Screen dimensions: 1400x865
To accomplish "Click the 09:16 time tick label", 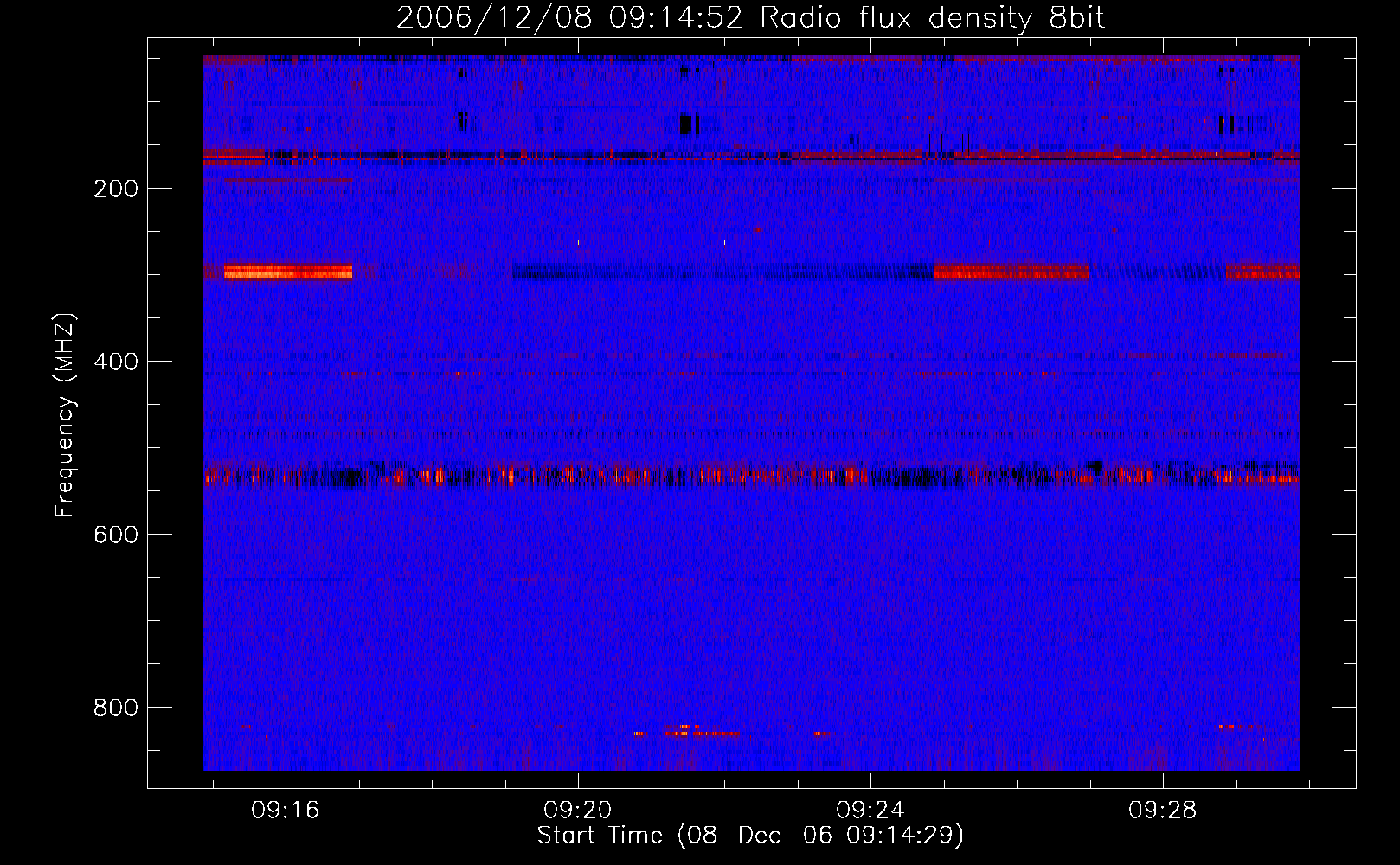I will click(286, 810).
